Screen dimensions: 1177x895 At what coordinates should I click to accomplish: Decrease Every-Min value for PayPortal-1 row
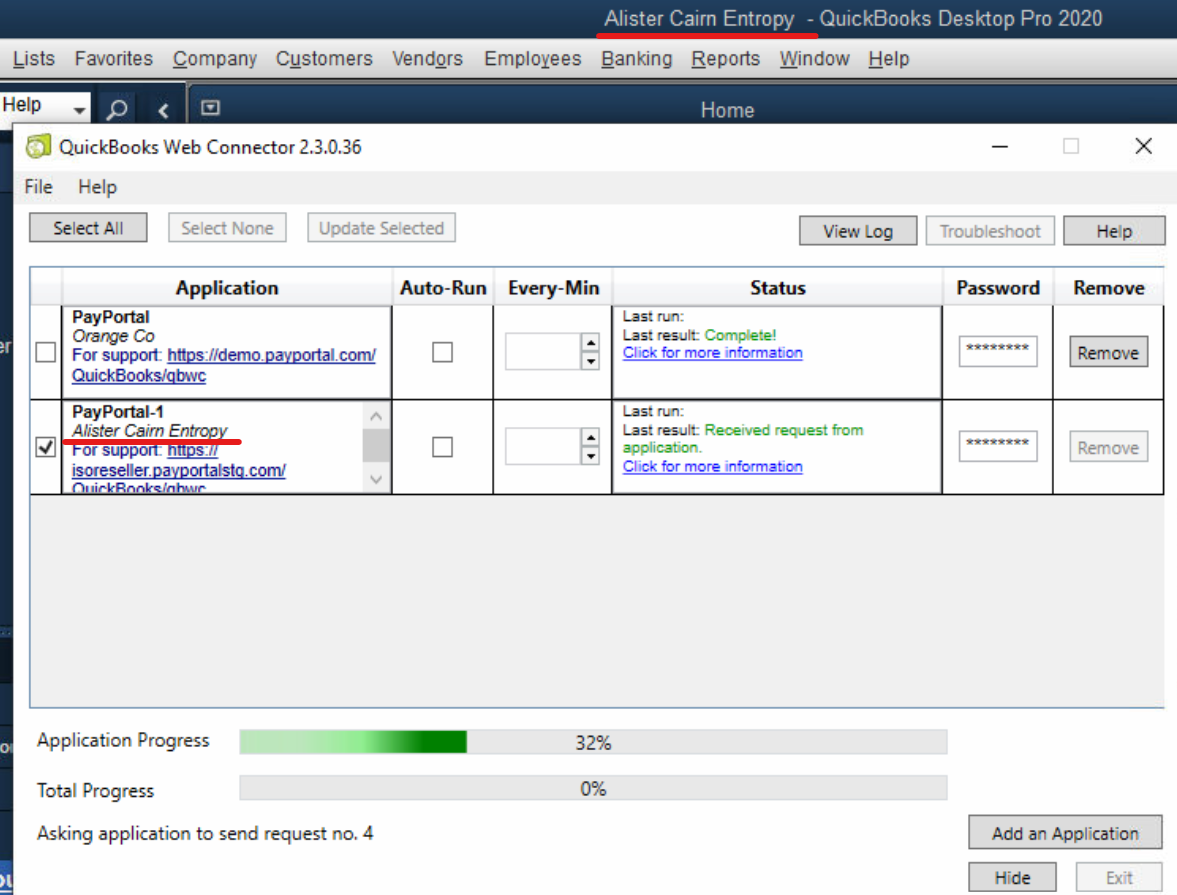point(591,456)
